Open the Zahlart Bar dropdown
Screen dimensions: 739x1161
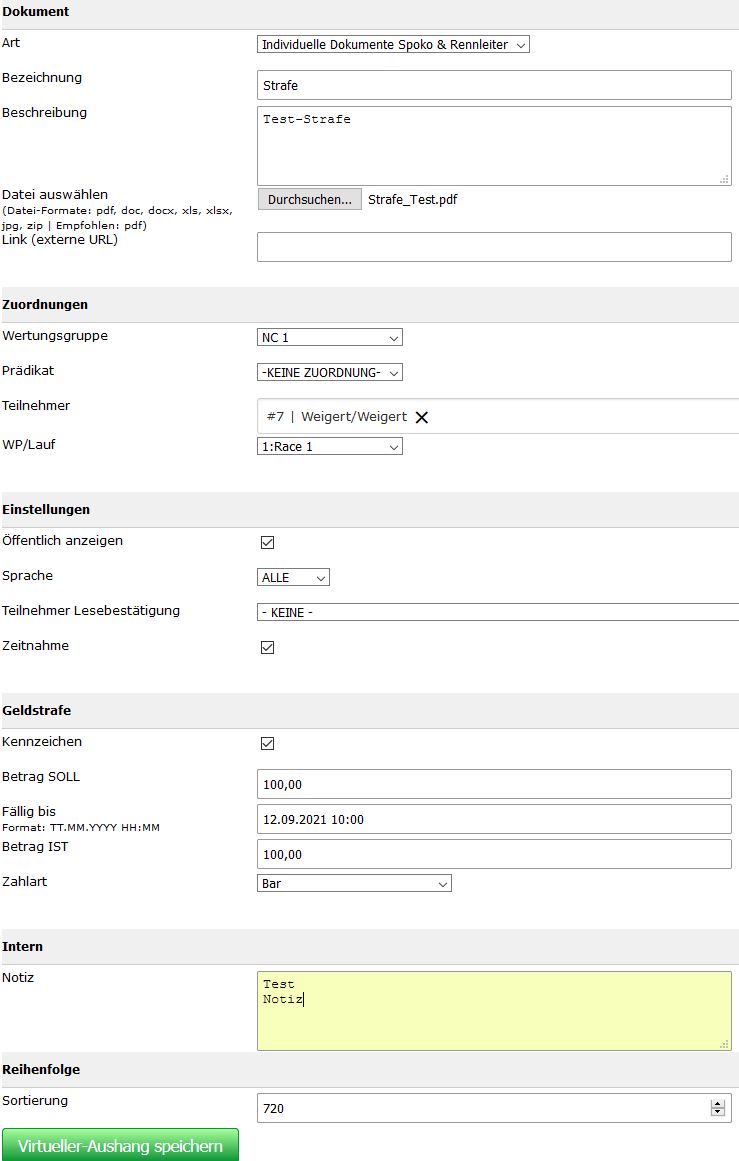354,883
